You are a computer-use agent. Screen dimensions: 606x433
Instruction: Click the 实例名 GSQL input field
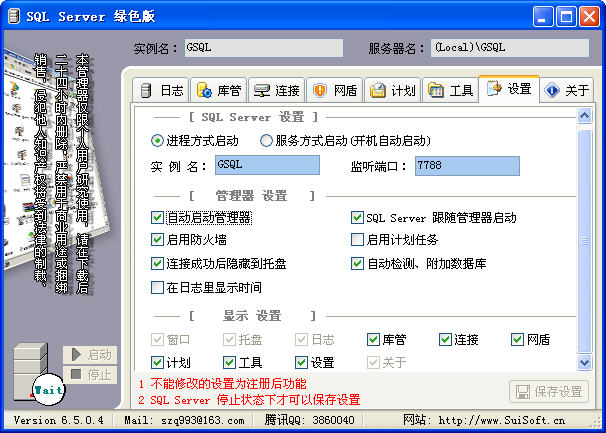coord(266,165)
